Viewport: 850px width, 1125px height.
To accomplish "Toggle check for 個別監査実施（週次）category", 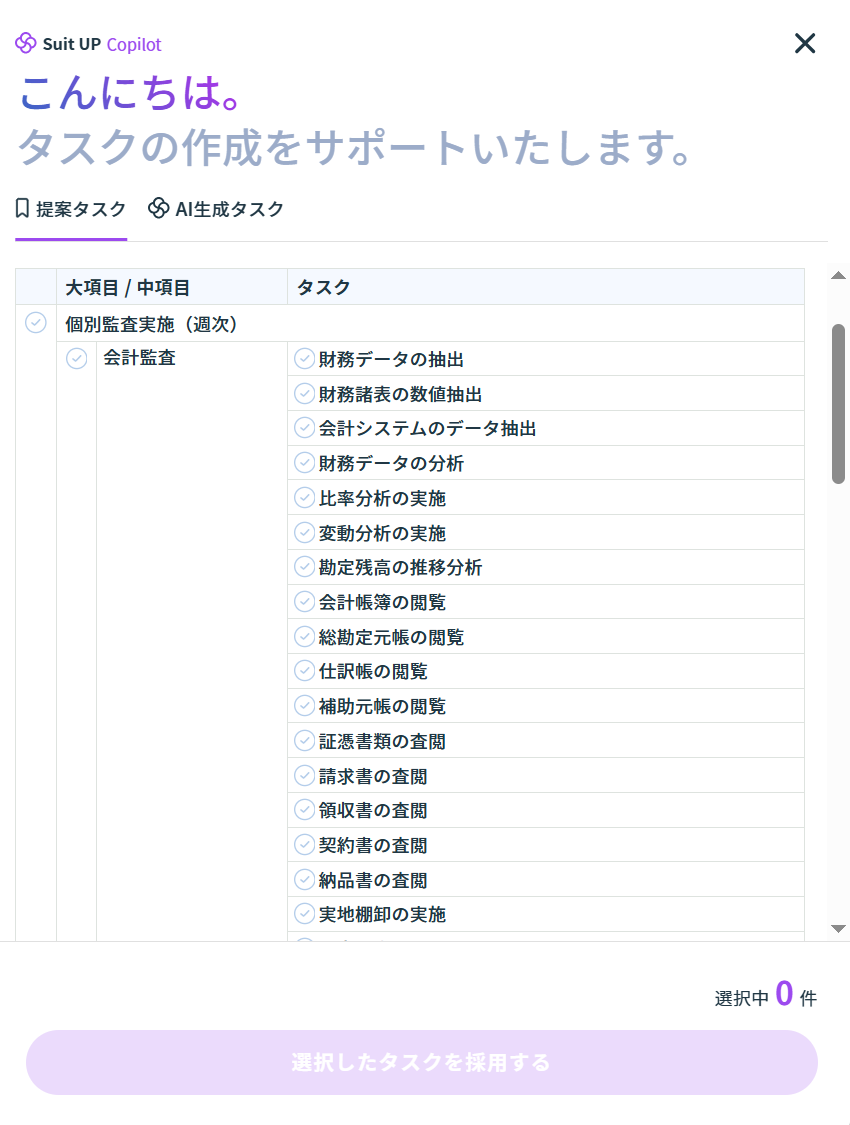I will coord(36,323).
